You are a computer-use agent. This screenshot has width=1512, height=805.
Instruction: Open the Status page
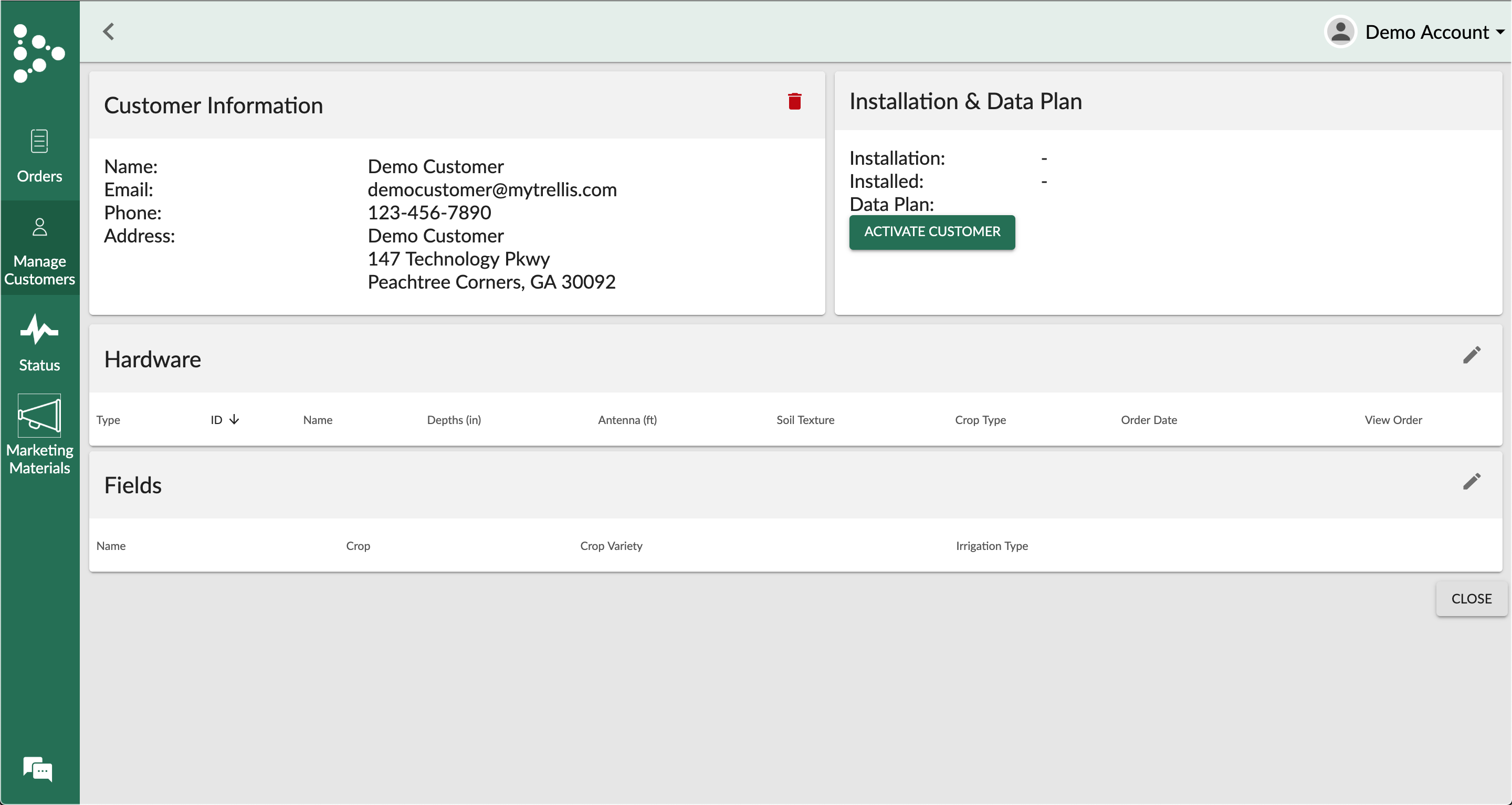39,343
